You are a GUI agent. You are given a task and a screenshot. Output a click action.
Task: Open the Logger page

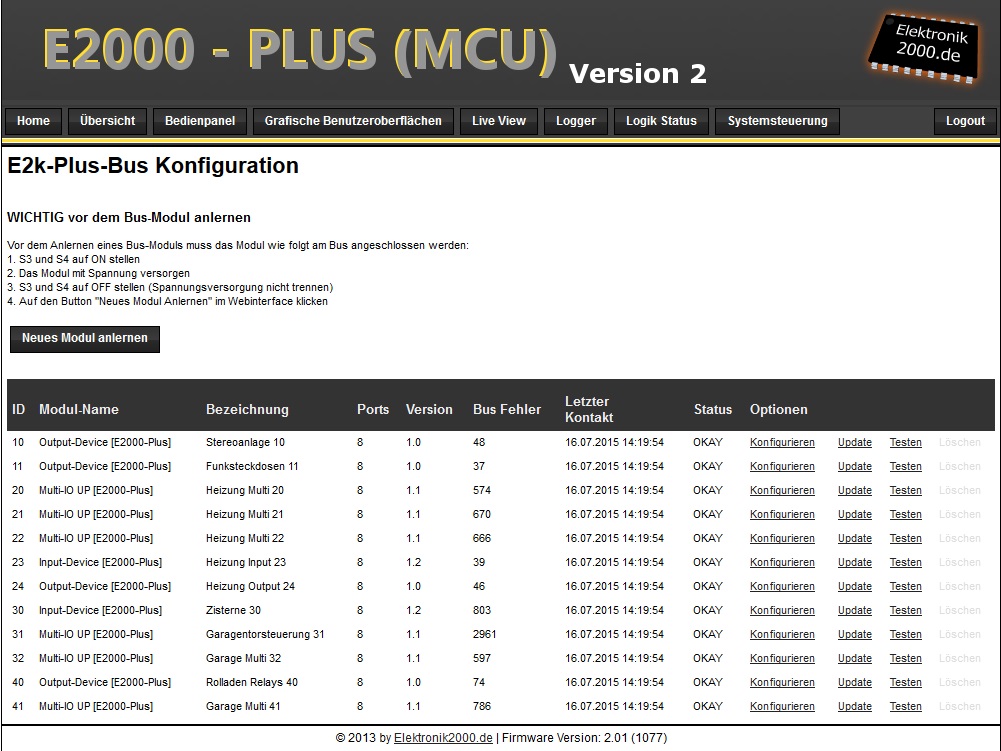576,121
